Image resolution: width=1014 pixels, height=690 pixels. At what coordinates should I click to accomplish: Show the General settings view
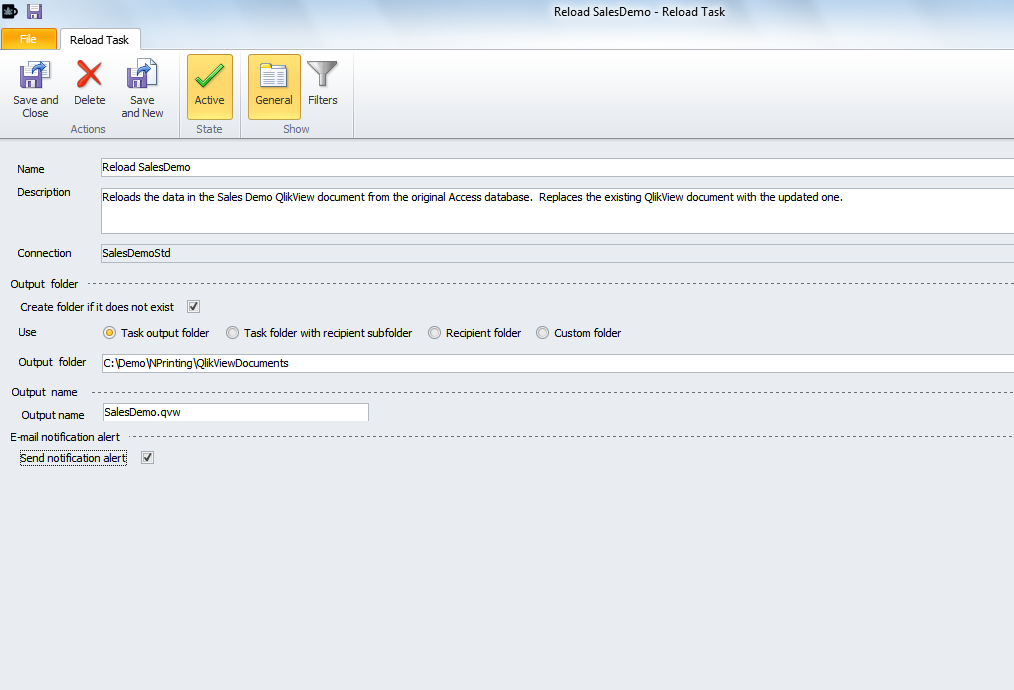coord(274,87)
